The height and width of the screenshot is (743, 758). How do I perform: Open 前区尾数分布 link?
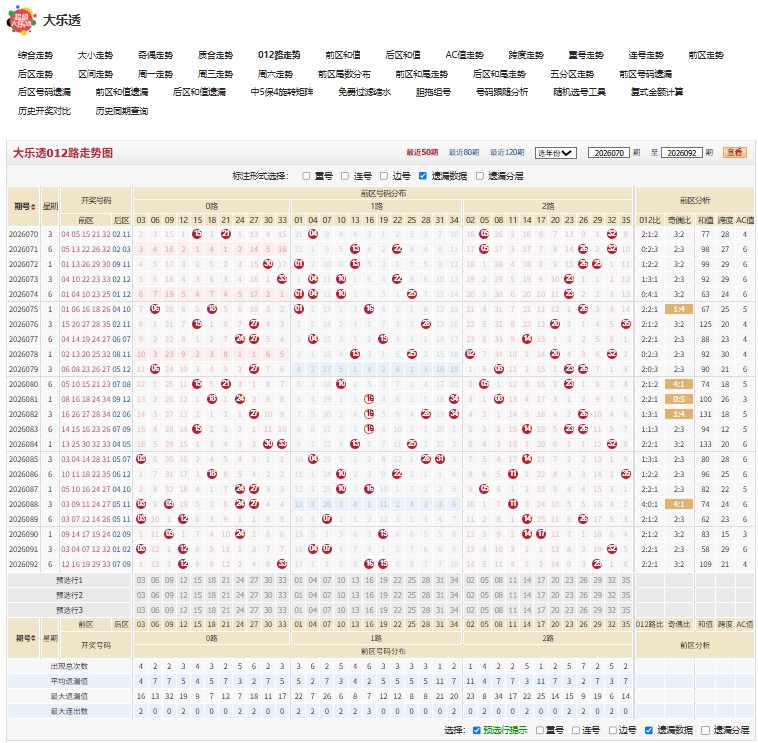344,74
